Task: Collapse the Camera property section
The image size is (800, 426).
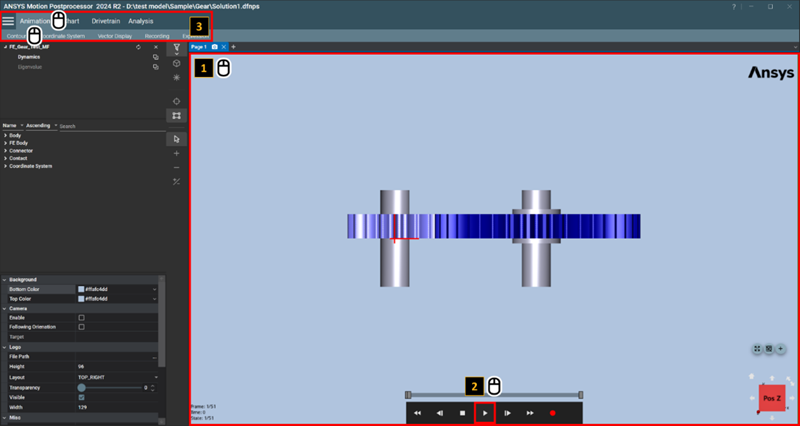Action: [x=5, y=309]
